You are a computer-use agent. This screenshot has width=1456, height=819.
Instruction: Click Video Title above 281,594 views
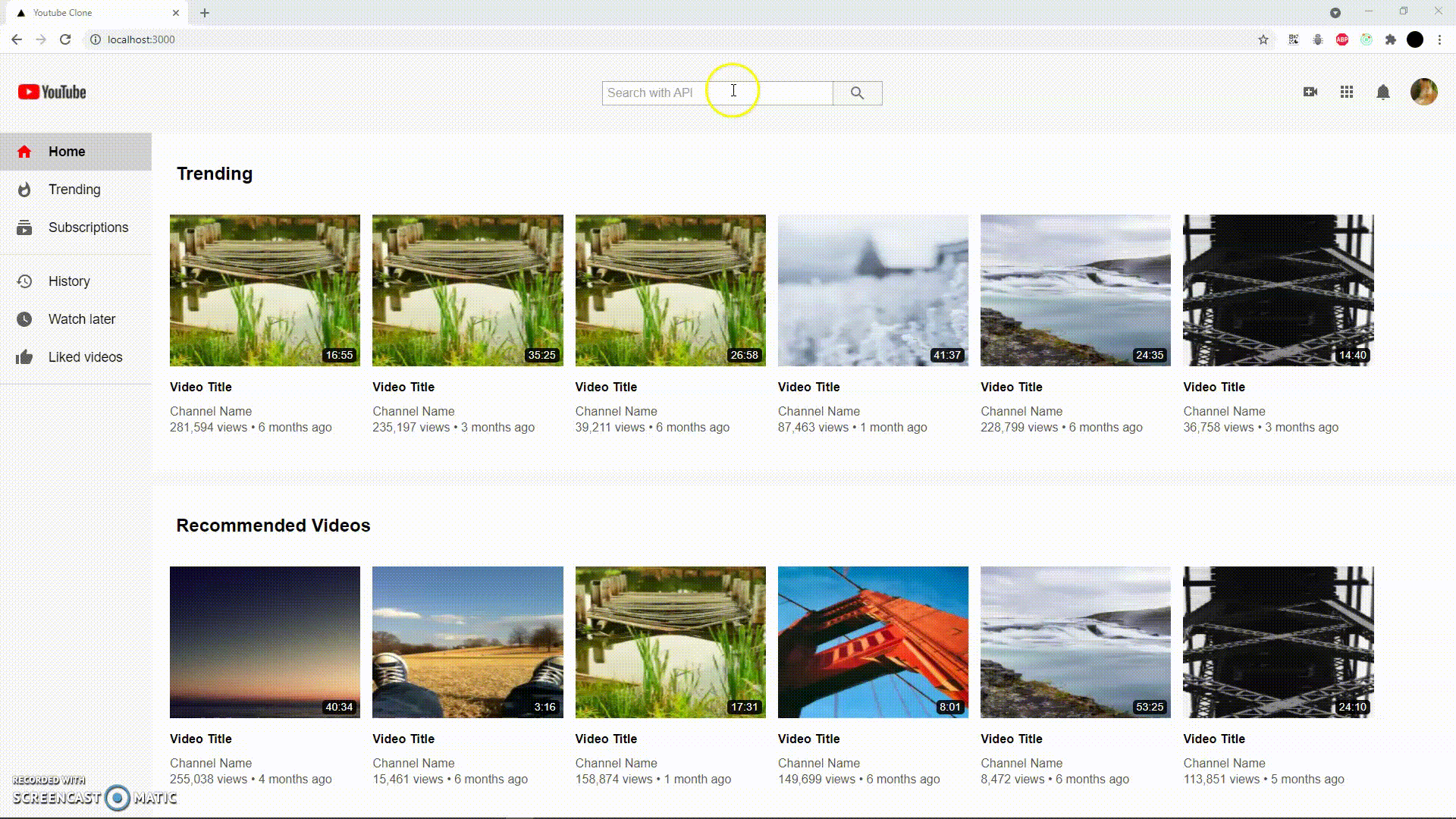pos(201,387)
